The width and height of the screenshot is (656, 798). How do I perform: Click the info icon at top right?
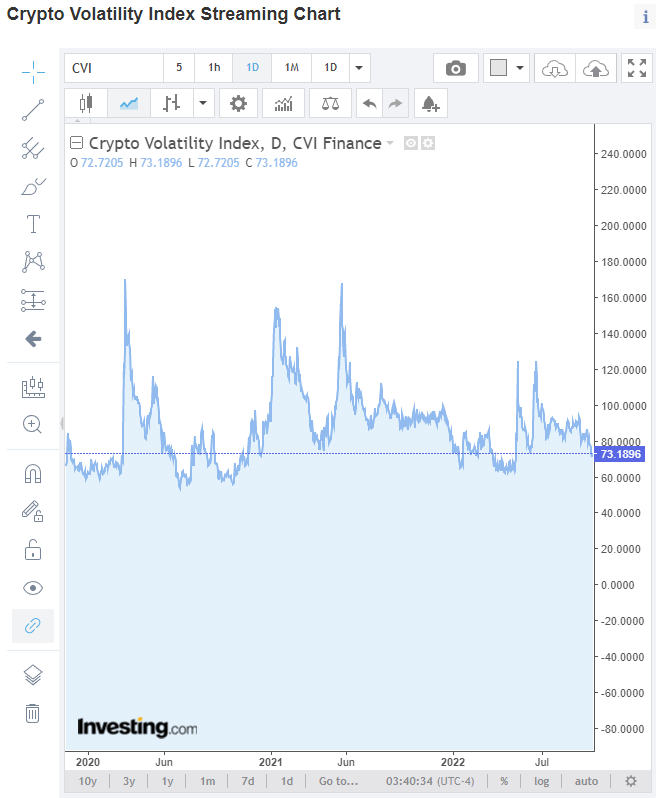tap(645, 17)
